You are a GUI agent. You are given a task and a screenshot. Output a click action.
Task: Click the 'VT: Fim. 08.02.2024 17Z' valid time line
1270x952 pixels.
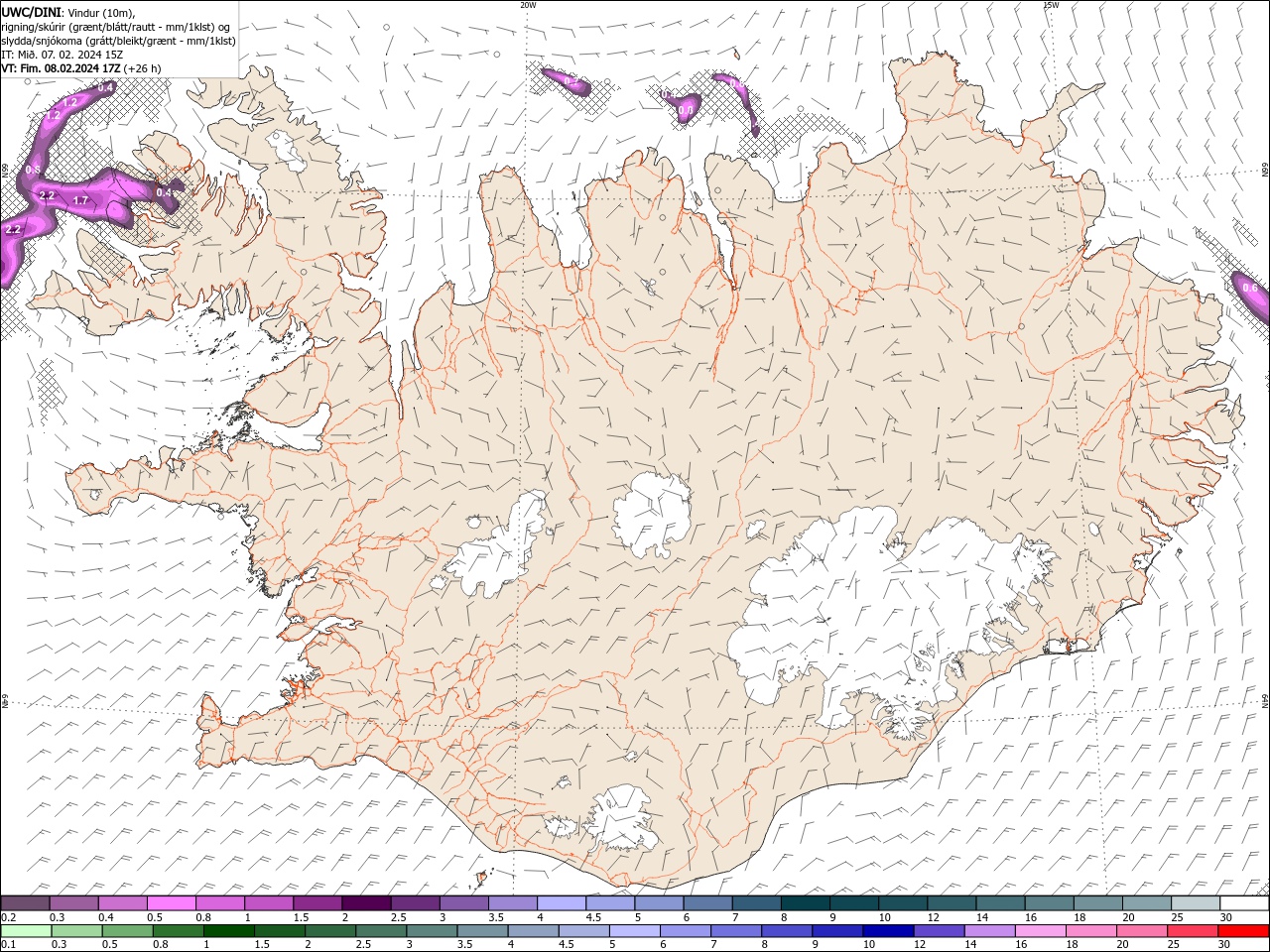coord(61,68)
